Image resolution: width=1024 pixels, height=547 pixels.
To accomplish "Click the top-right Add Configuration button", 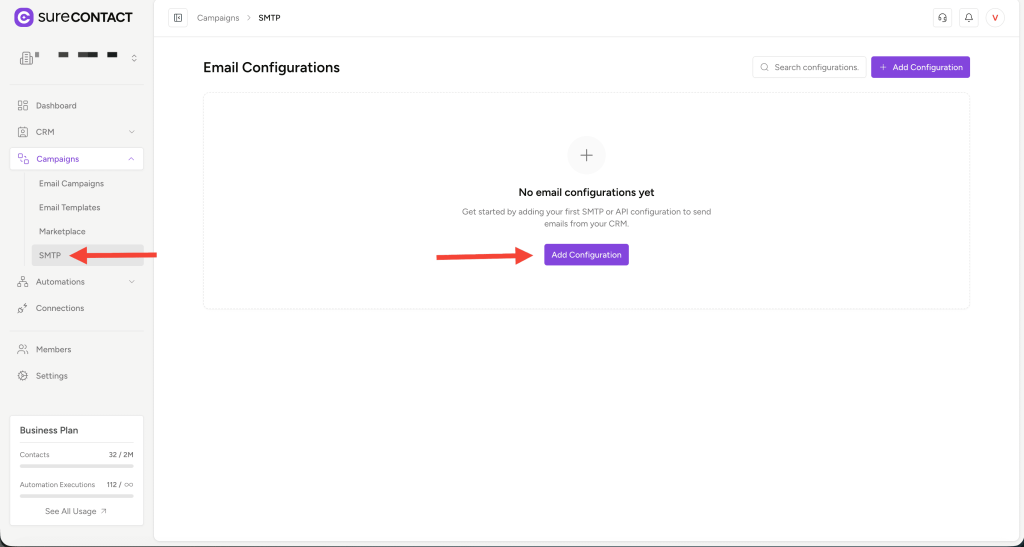I will (920, 67).
